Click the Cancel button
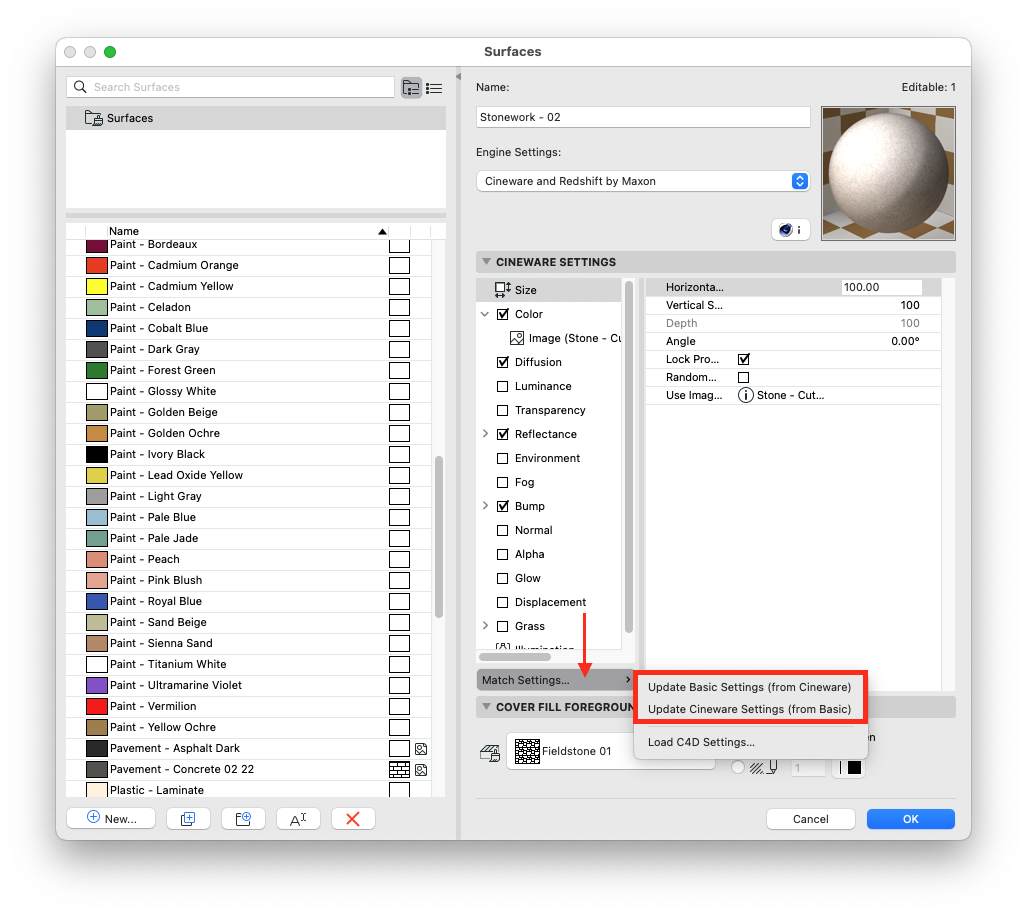Viewport: 1027px width, 914px height. 810,818
